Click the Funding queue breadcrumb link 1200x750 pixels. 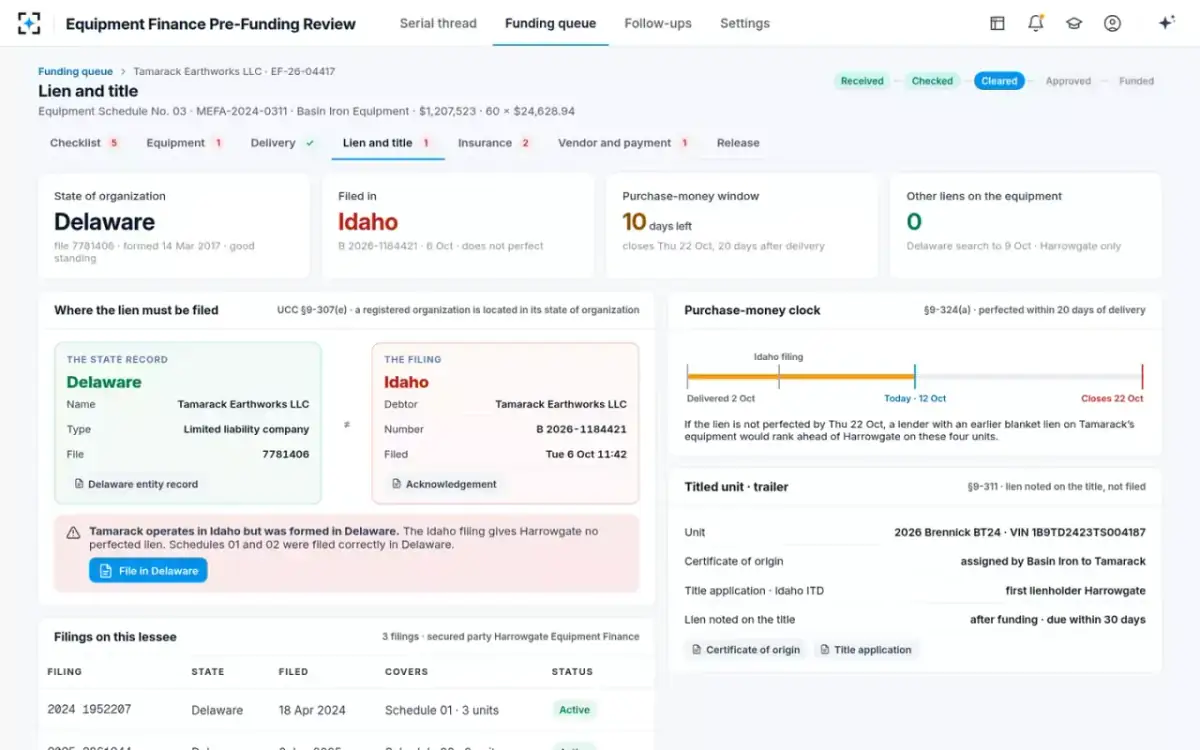tap(75, 72)
